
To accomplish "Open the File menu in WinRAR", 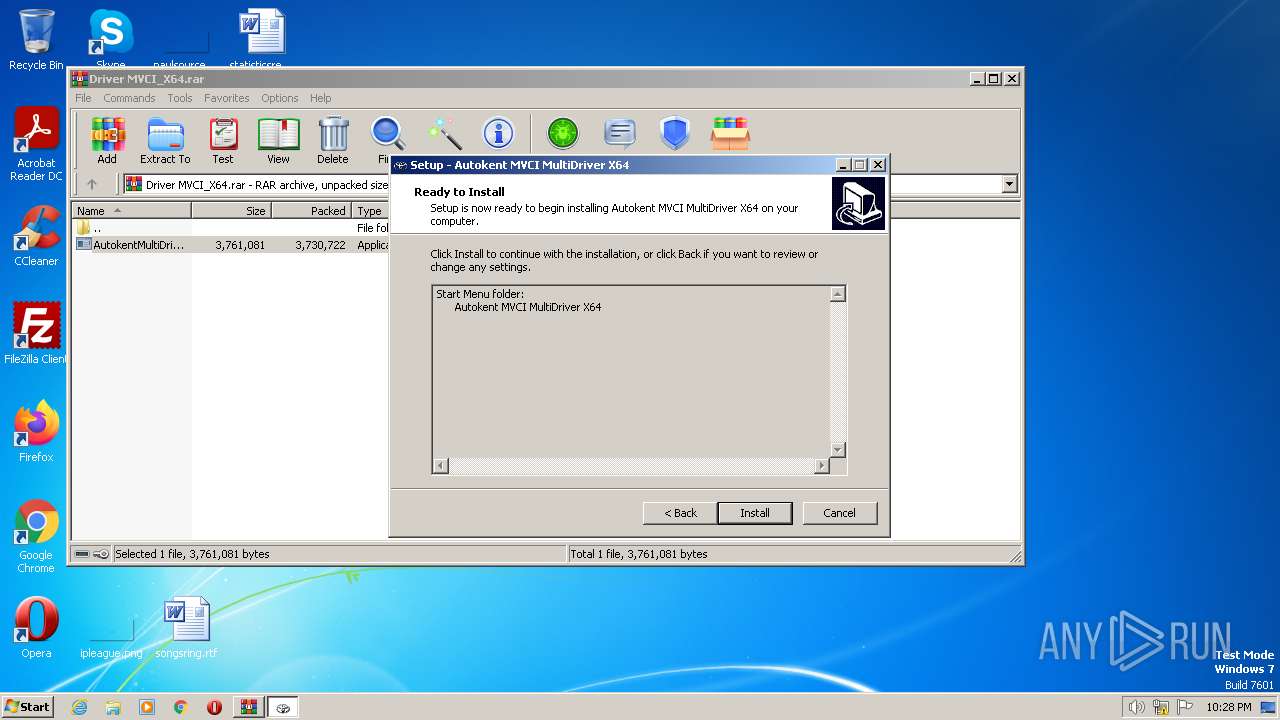I will click(83, 98).
